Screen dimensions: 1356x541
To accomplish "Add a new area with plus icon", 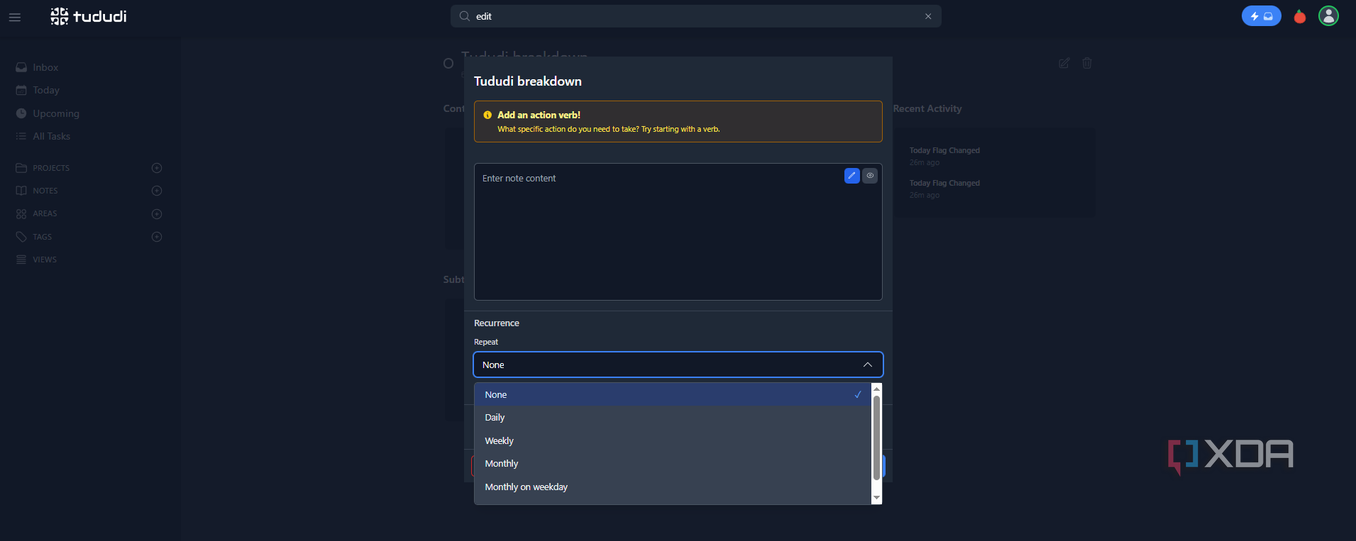I will (x=156, y=214).
